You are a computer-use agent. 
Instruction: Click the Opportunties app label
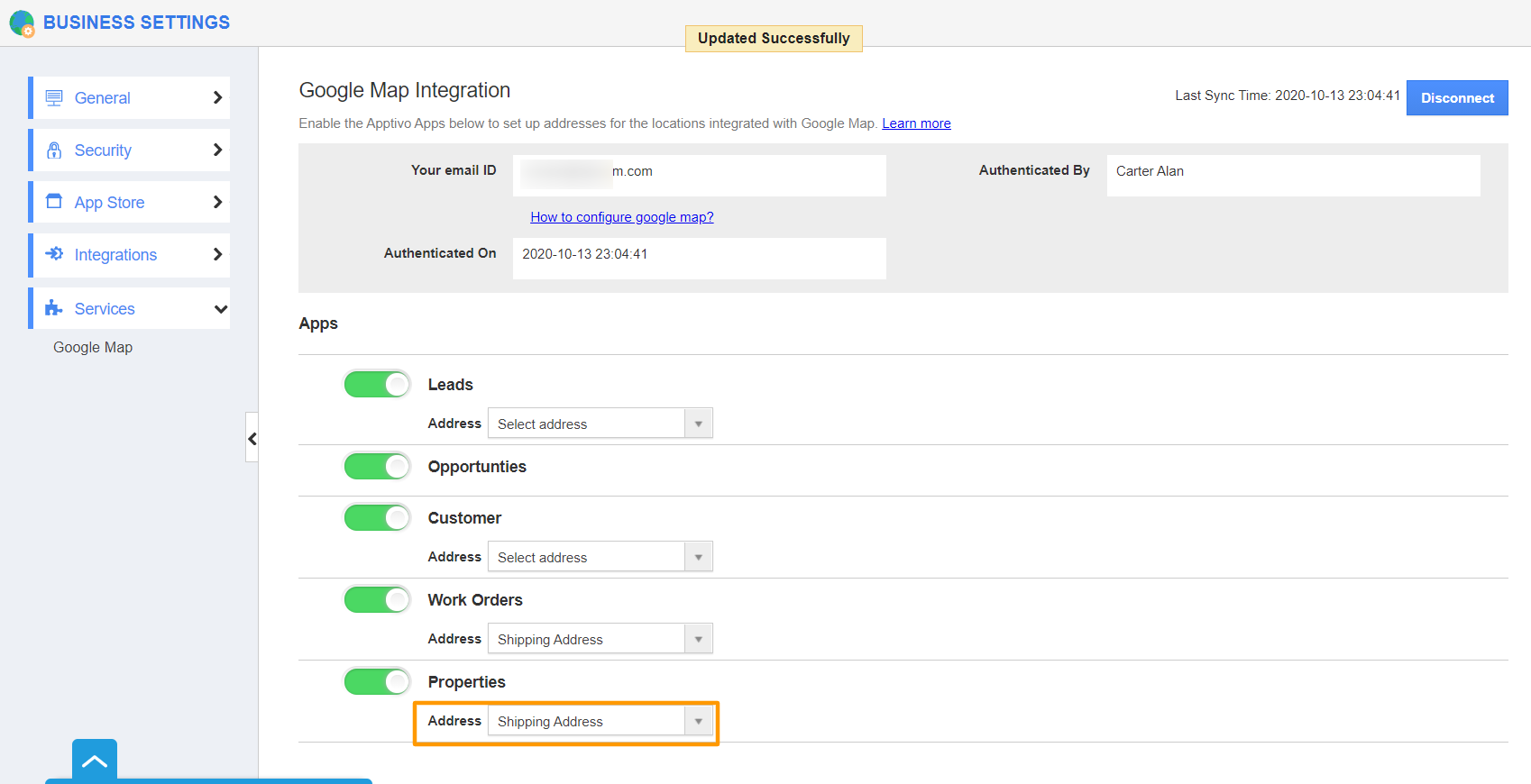point(477,467)
